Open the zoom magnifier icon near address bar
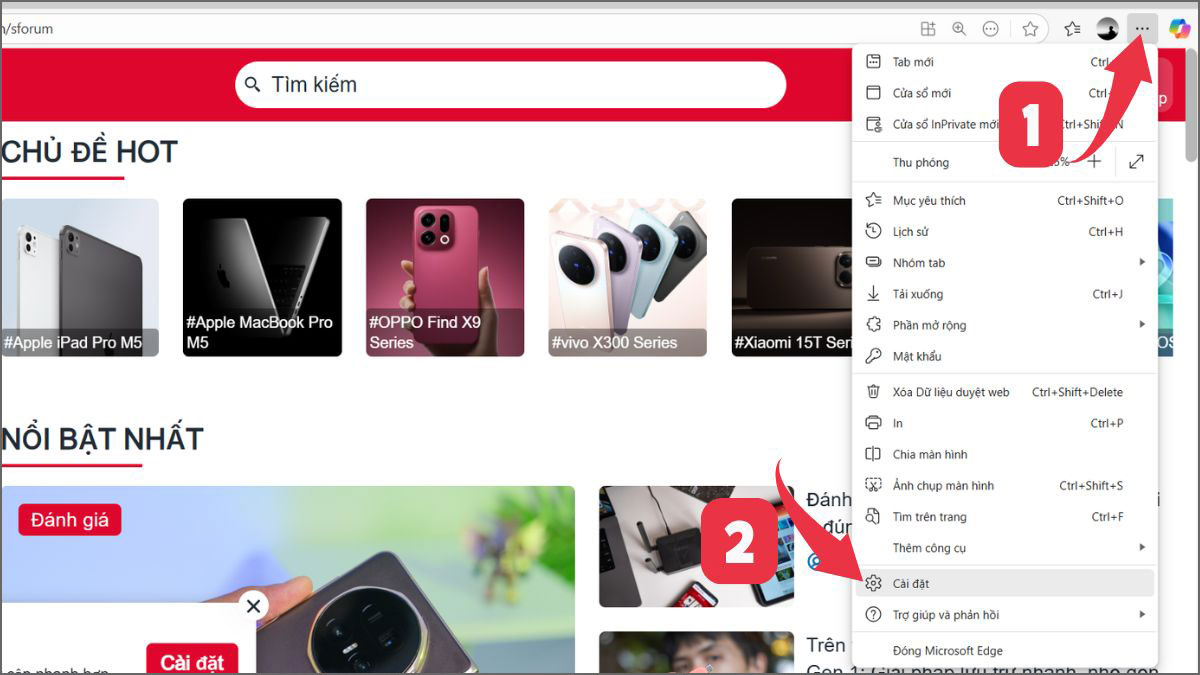Screen dimensions: 1200x675 pos(958,28)
